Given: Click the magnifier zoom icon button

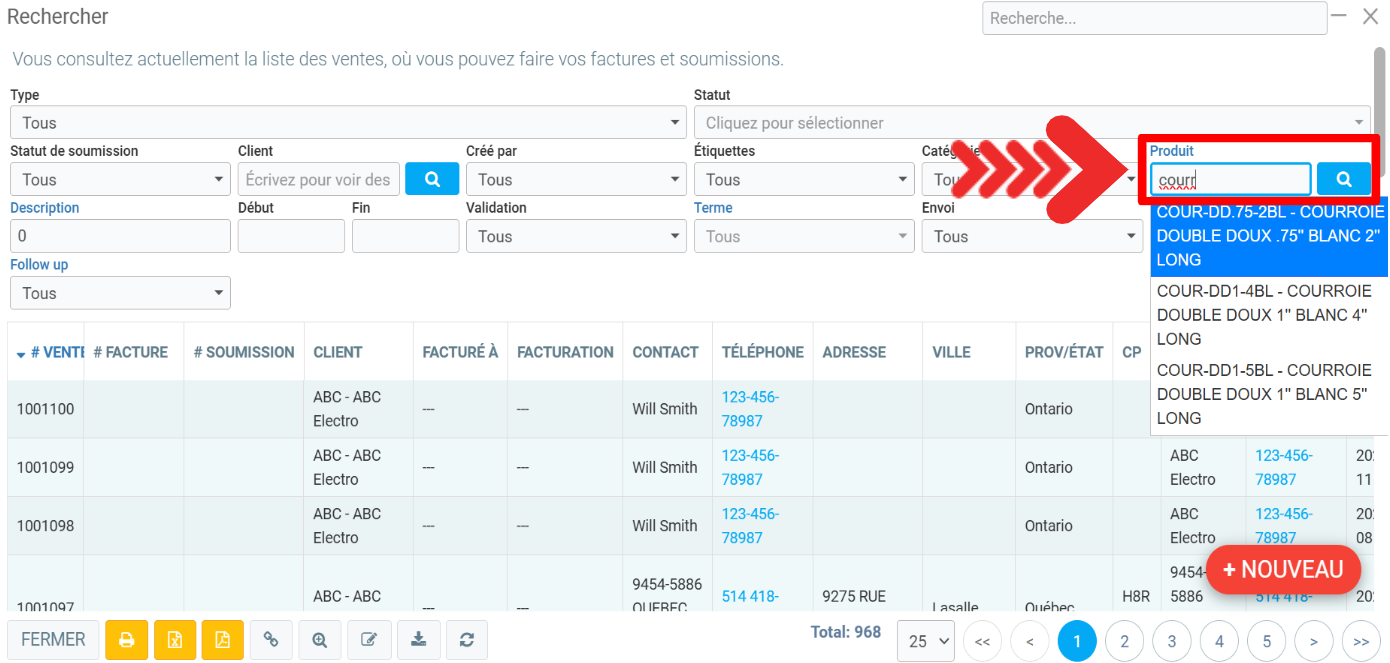Looking at the screenshot, I should coord(320,640).
